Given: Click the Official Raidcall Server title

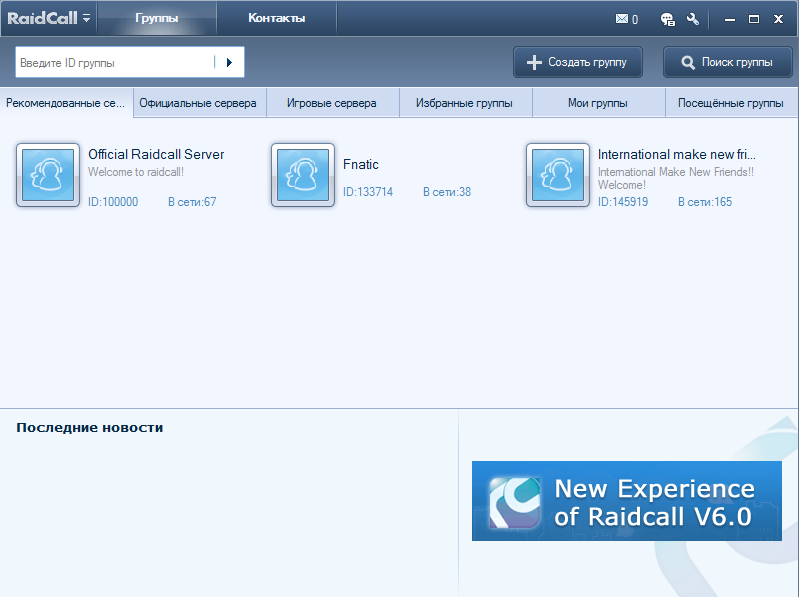Looking at the screenshot, I should point(156,154).
